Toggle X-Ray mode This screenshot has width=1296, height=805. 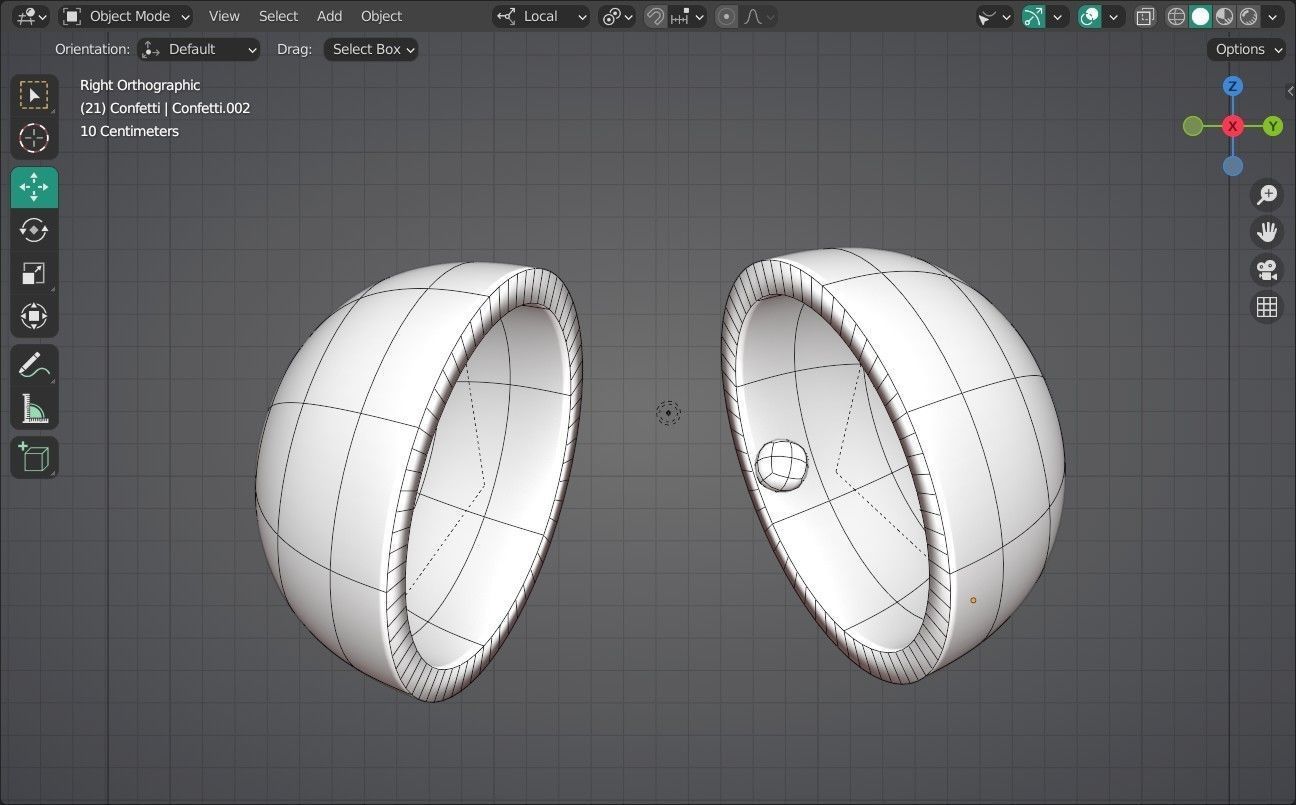point(1146,16)
